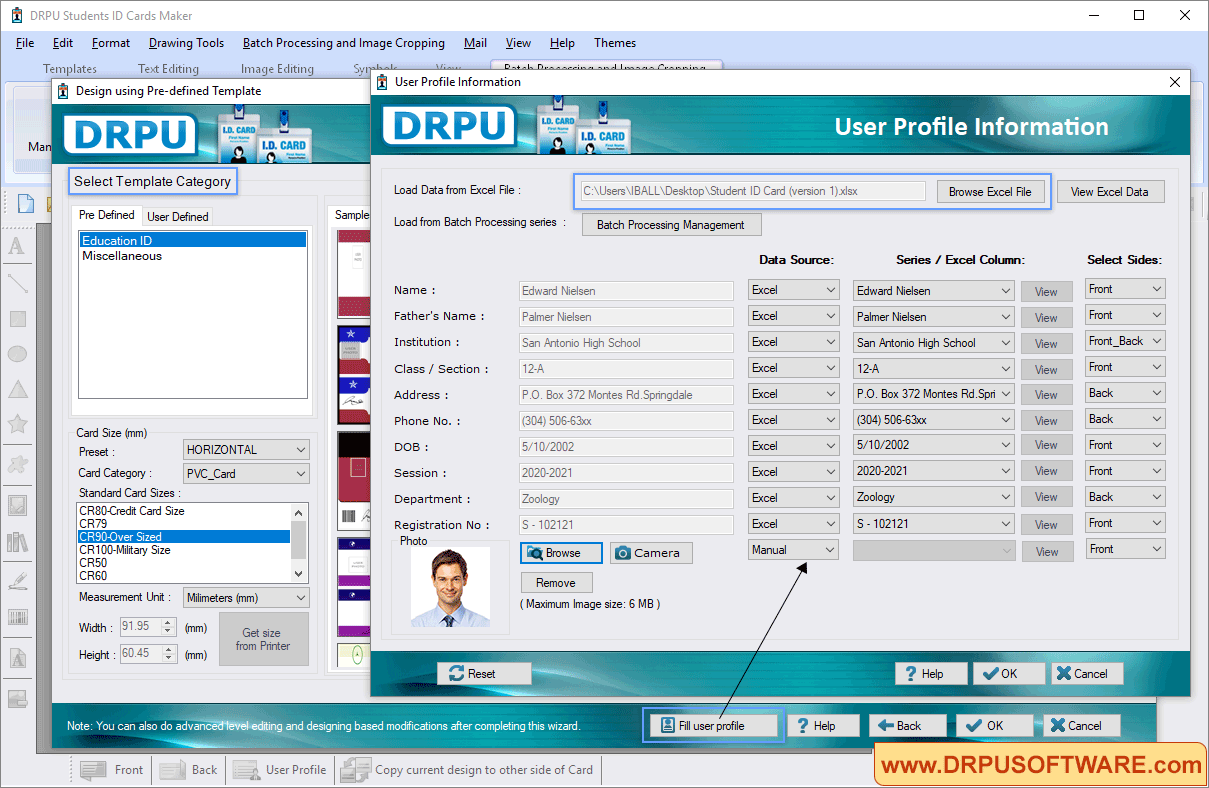Click Get size from Printer button
The height and width of the screenshot is (788, 1209).
263,640
